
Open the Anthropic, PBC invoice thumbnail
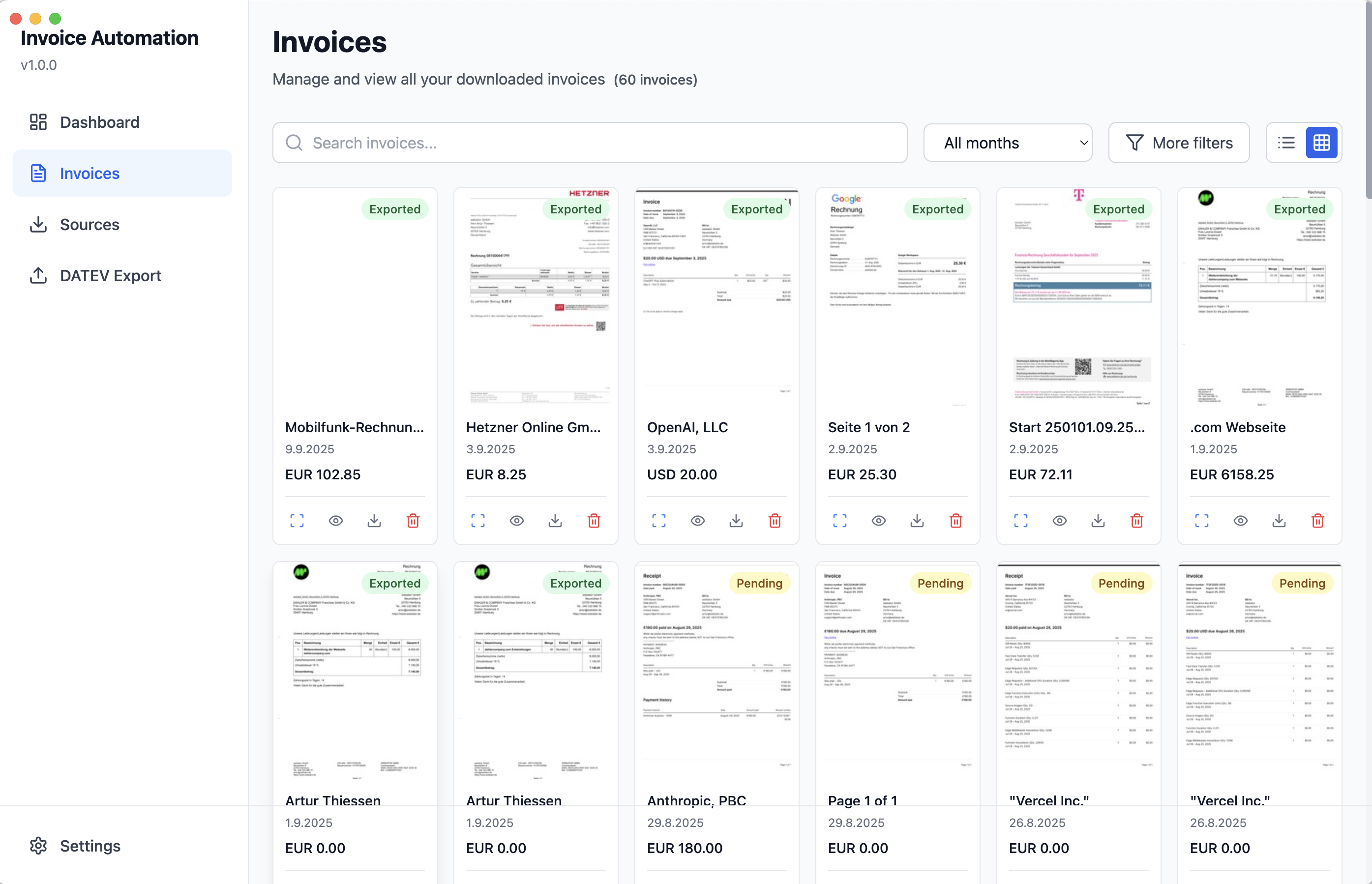tap(716, 672)
